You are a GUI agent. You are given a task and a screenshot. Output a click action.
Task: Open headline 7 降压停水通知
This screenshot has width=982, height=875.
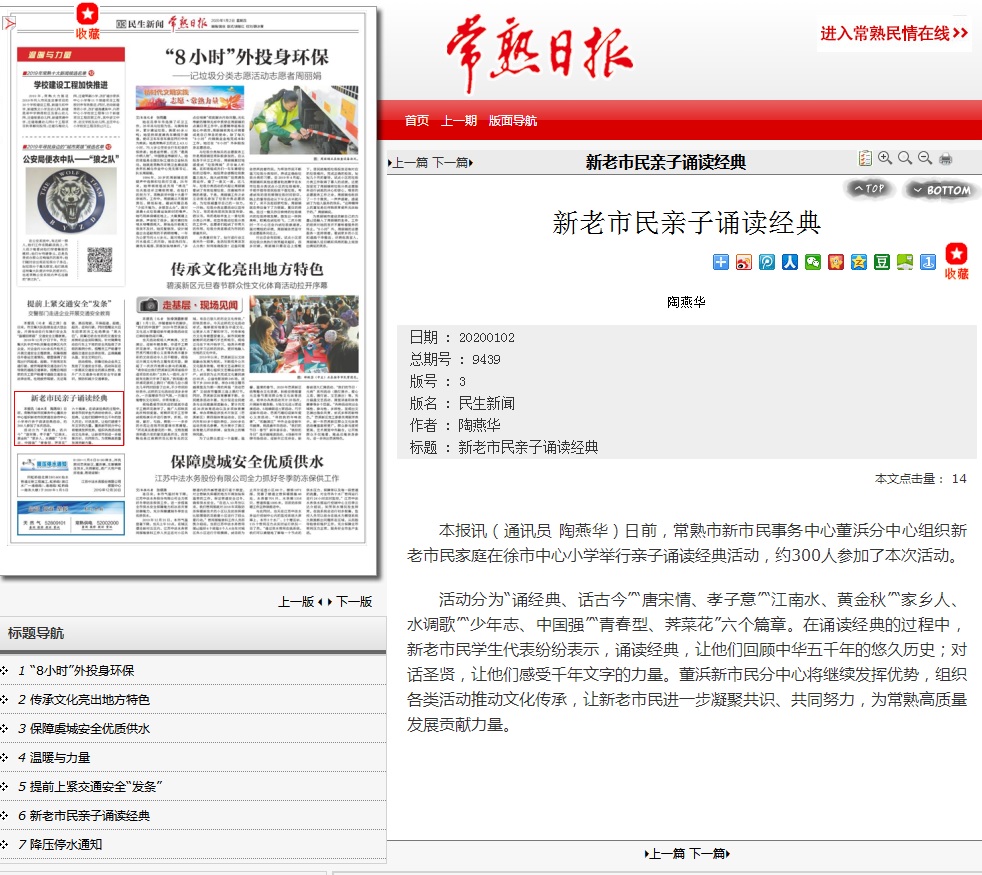[66, 844]
